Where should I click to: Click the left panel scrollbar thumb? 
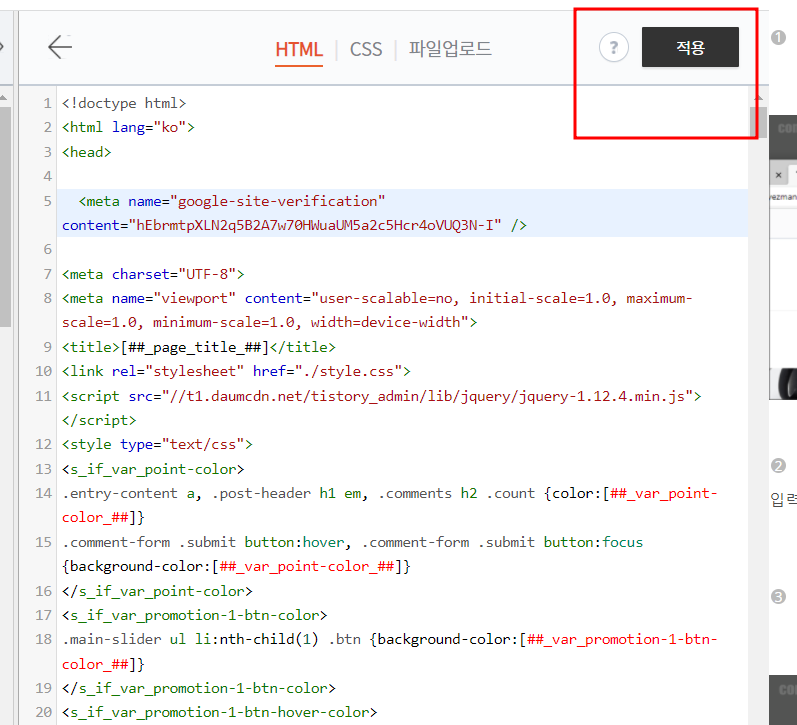pos(5,216)
